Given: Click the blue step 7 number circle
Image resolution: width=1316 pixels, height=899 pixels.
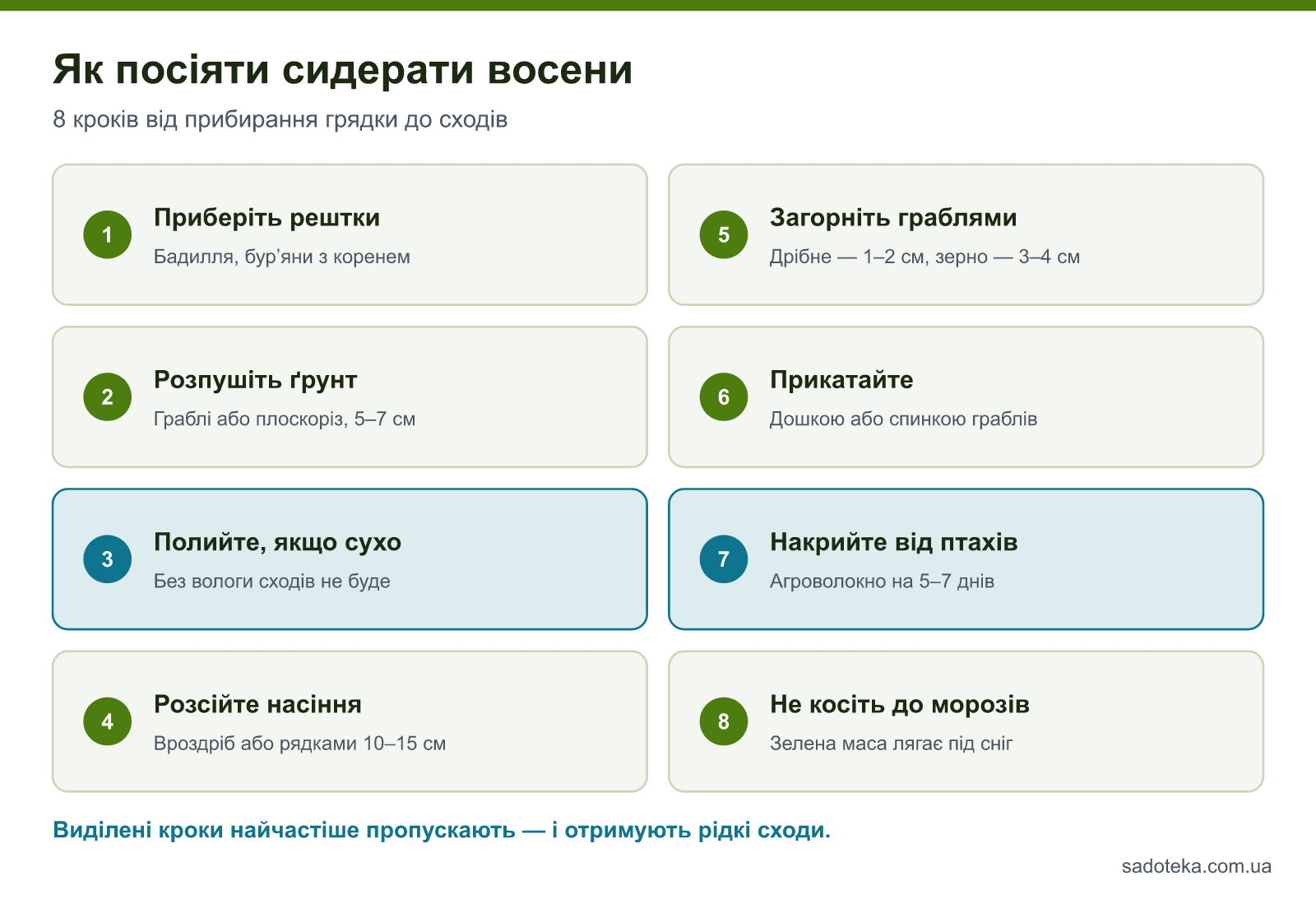Looking at the screenshot, I should (x=724, y=559).
